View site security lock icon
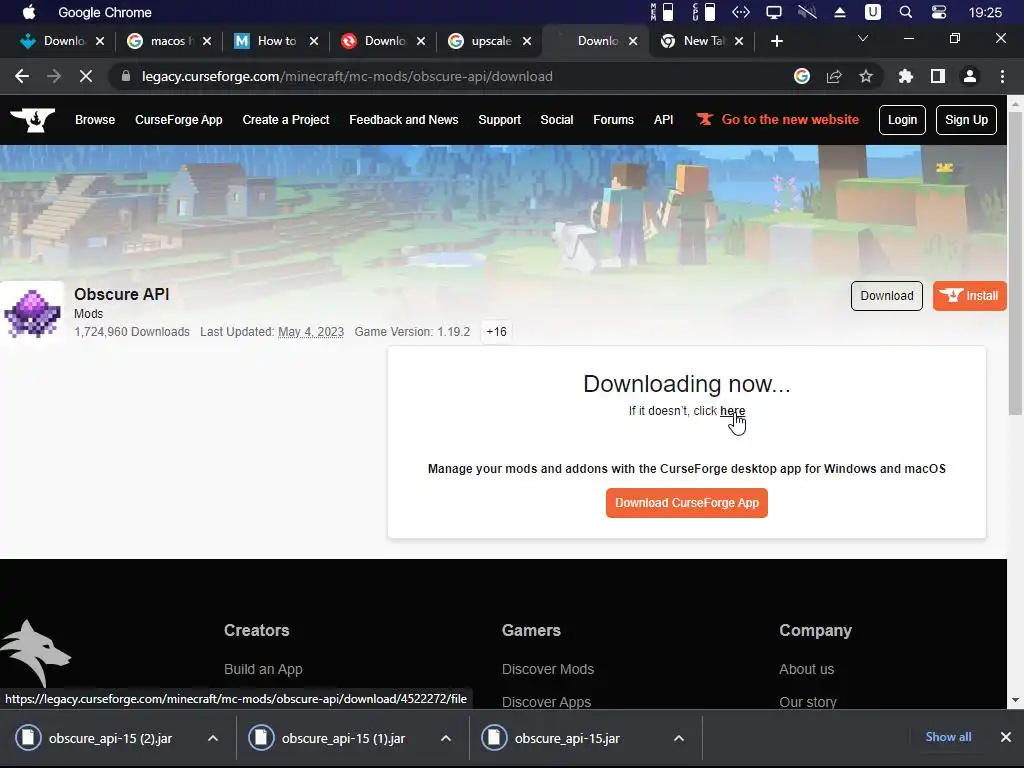Screen dimensions: 1024x768 (x=126, y=76)
